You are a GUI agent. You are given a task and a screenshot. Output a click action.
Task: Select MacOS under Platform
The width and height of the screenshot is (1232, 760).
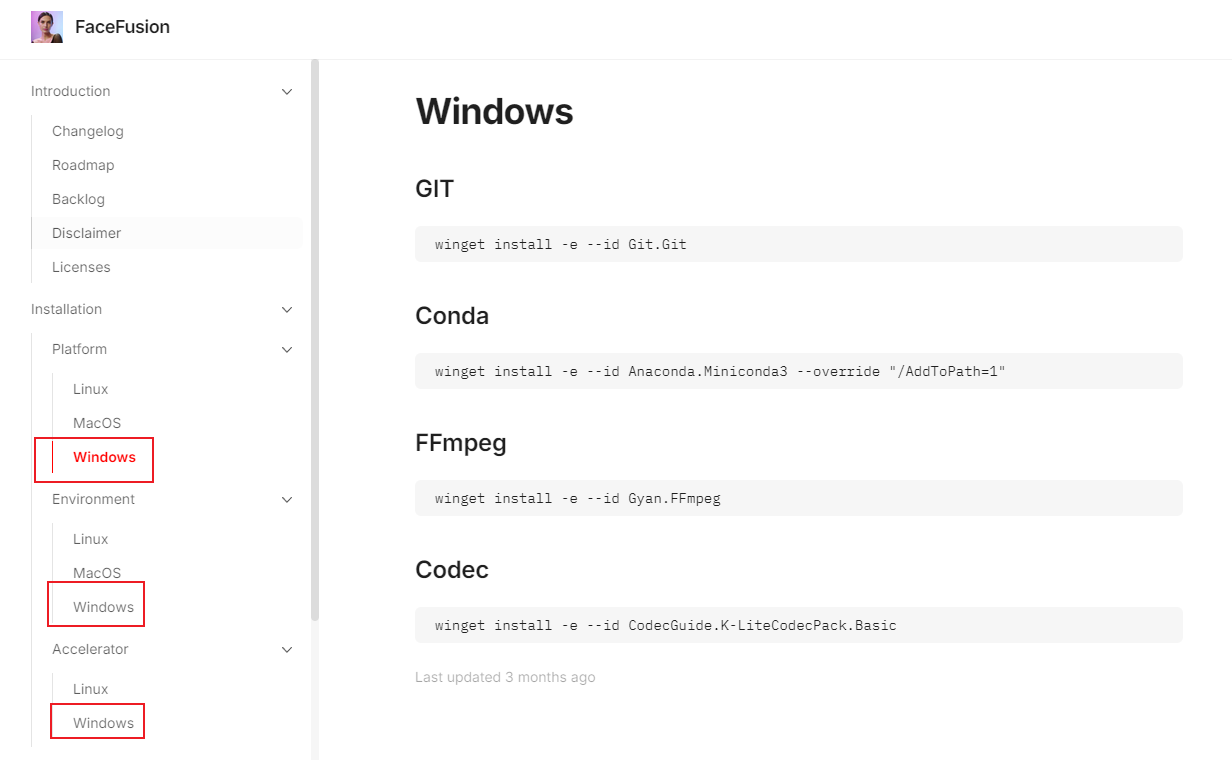coord(97,423)
